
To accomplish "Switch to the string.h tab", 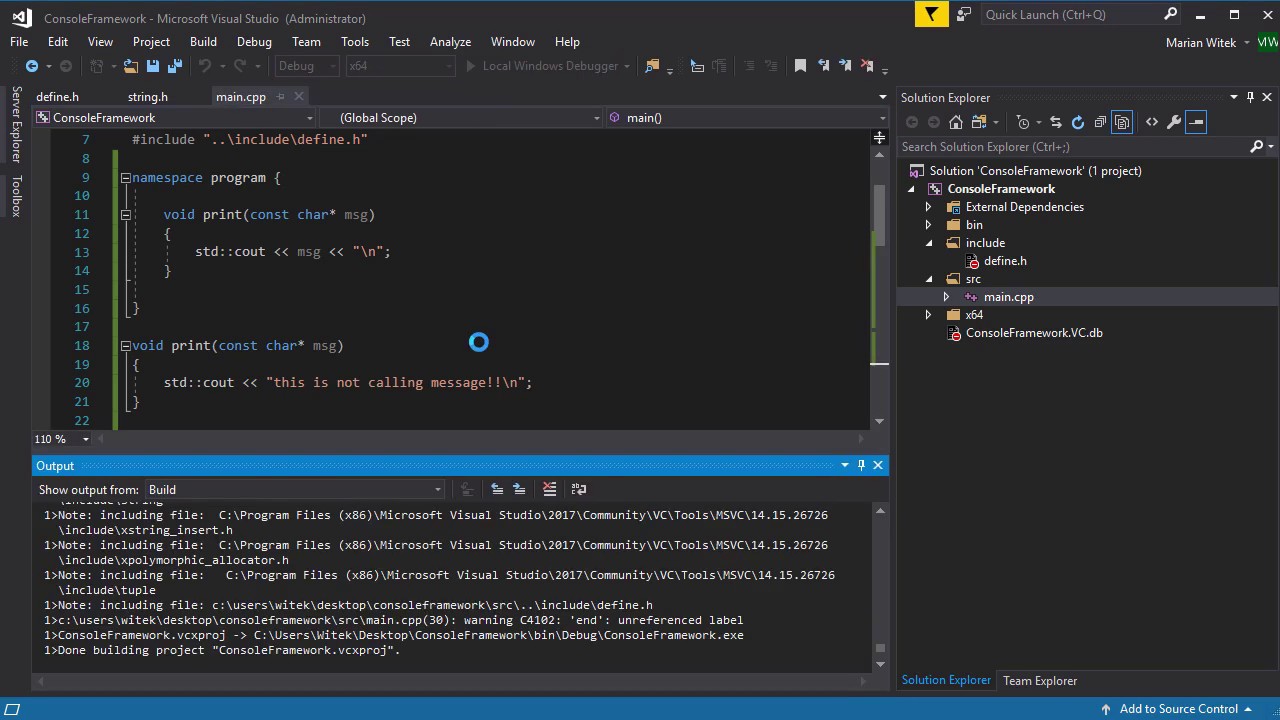I will click(148, 96).
